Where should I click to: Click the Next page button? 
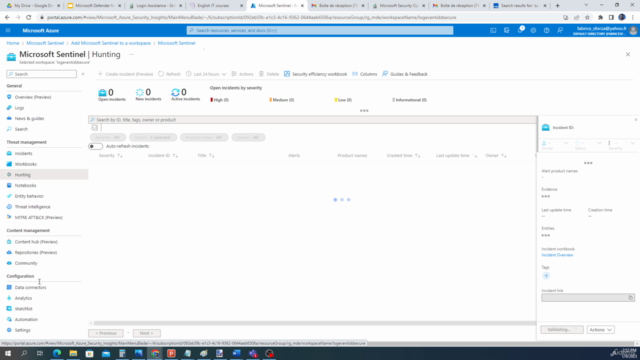147,333
